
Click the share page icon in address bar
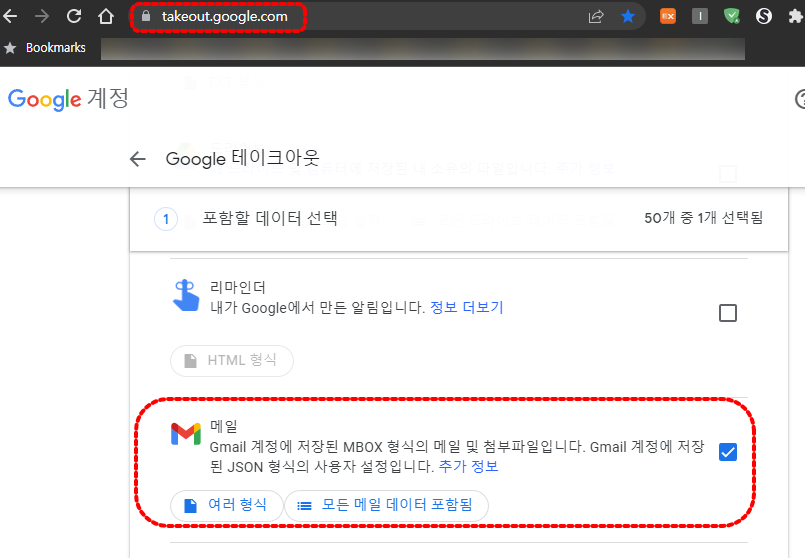596,16
